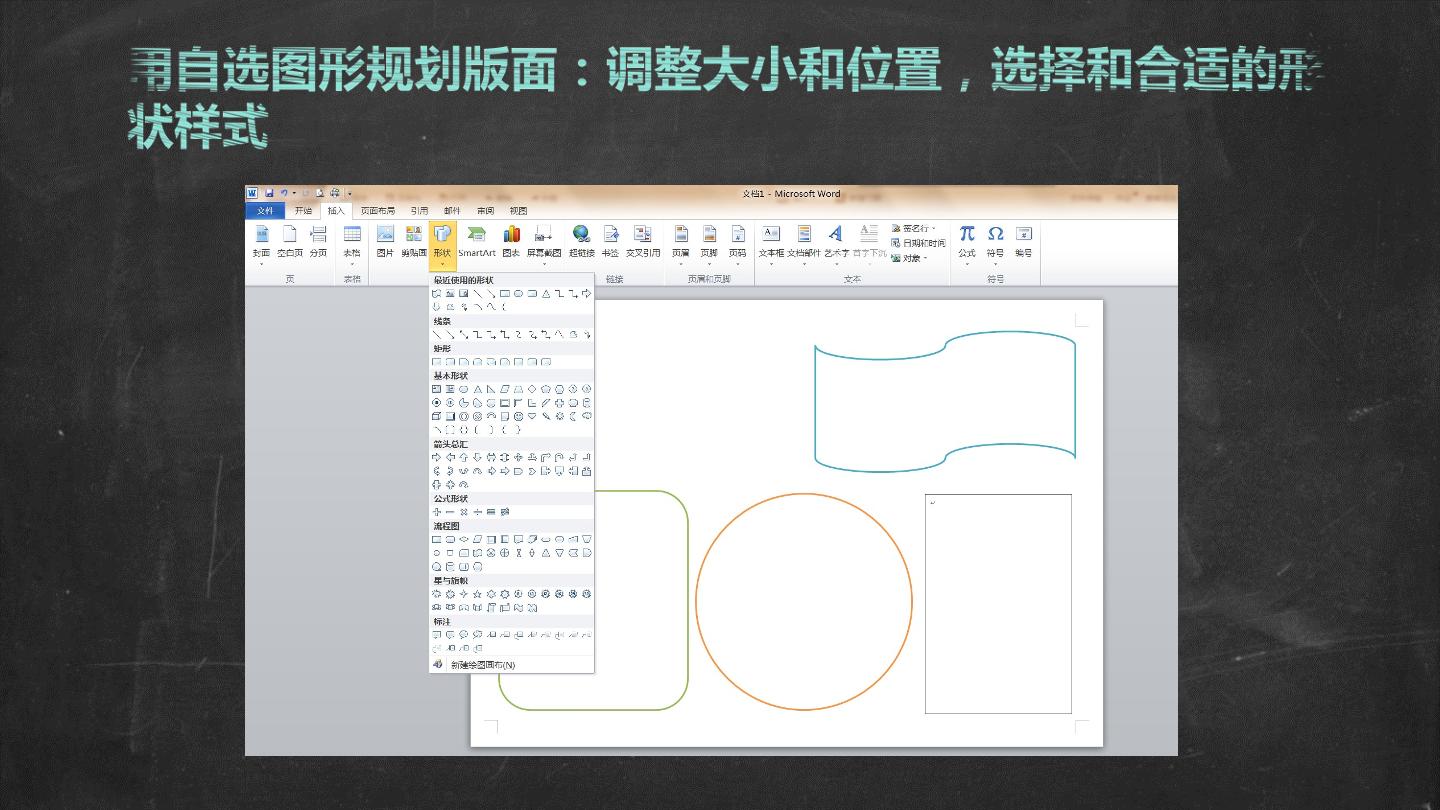Pick the first rectangular callout under 标注
The width and height of the screenshot is (1440, 810).
tap(436, 635)
